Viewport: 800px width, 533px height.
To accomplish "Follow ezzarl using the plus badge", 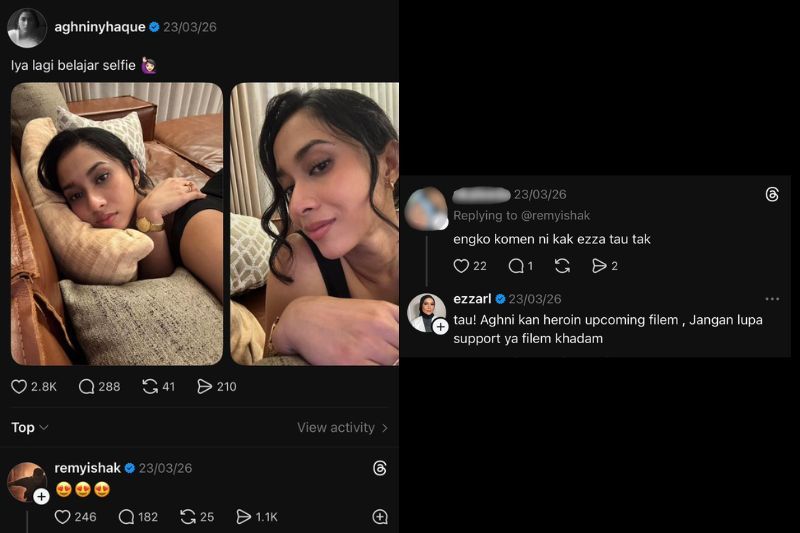I will (x=440, y=327).
